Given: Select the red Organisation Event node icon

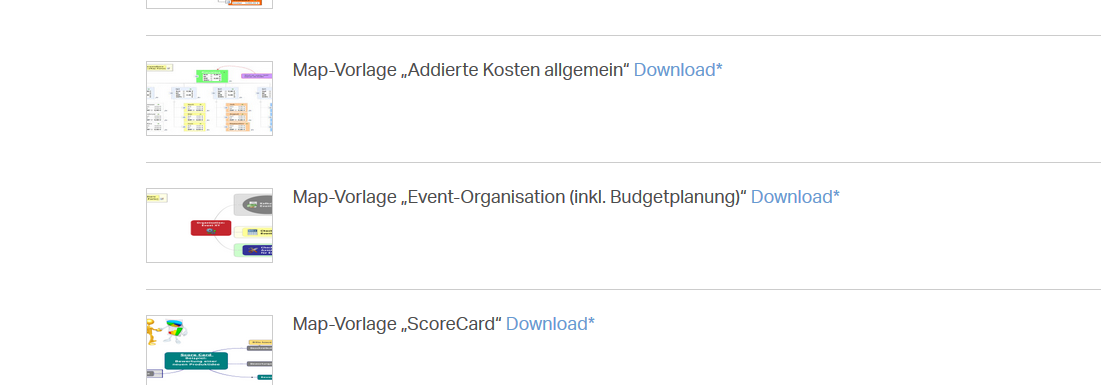Looking at the screenshot, I should tap(211, 228).
